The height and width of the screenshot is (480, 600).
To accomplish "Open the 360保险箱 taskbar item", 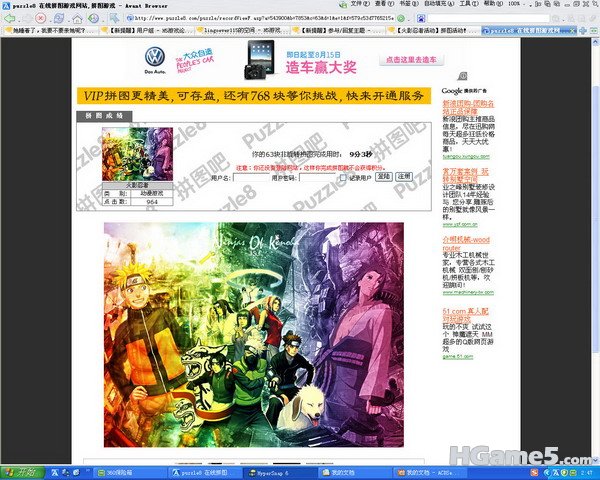I will (130, 473).
